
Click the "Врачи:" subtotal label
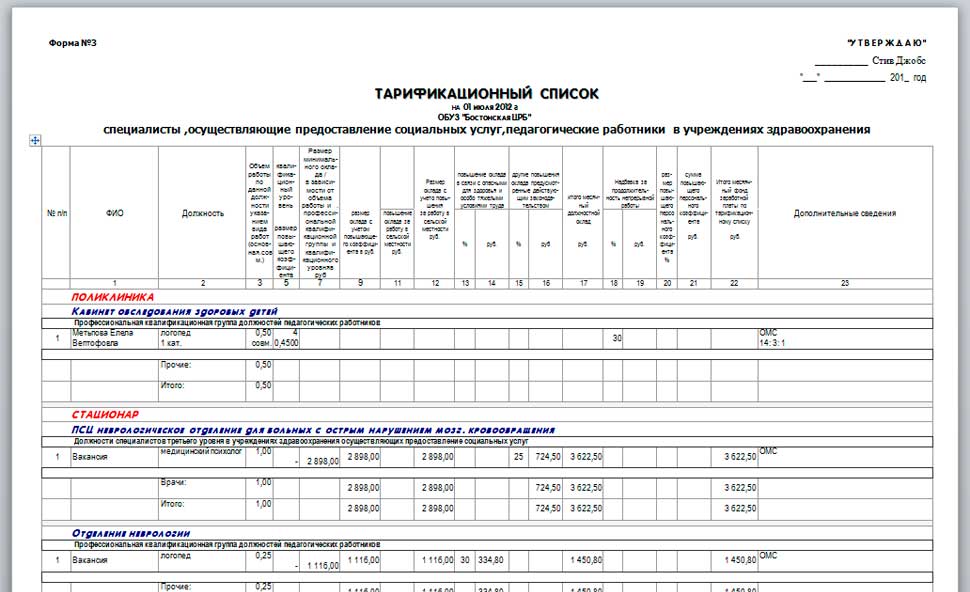click(173, 482)
